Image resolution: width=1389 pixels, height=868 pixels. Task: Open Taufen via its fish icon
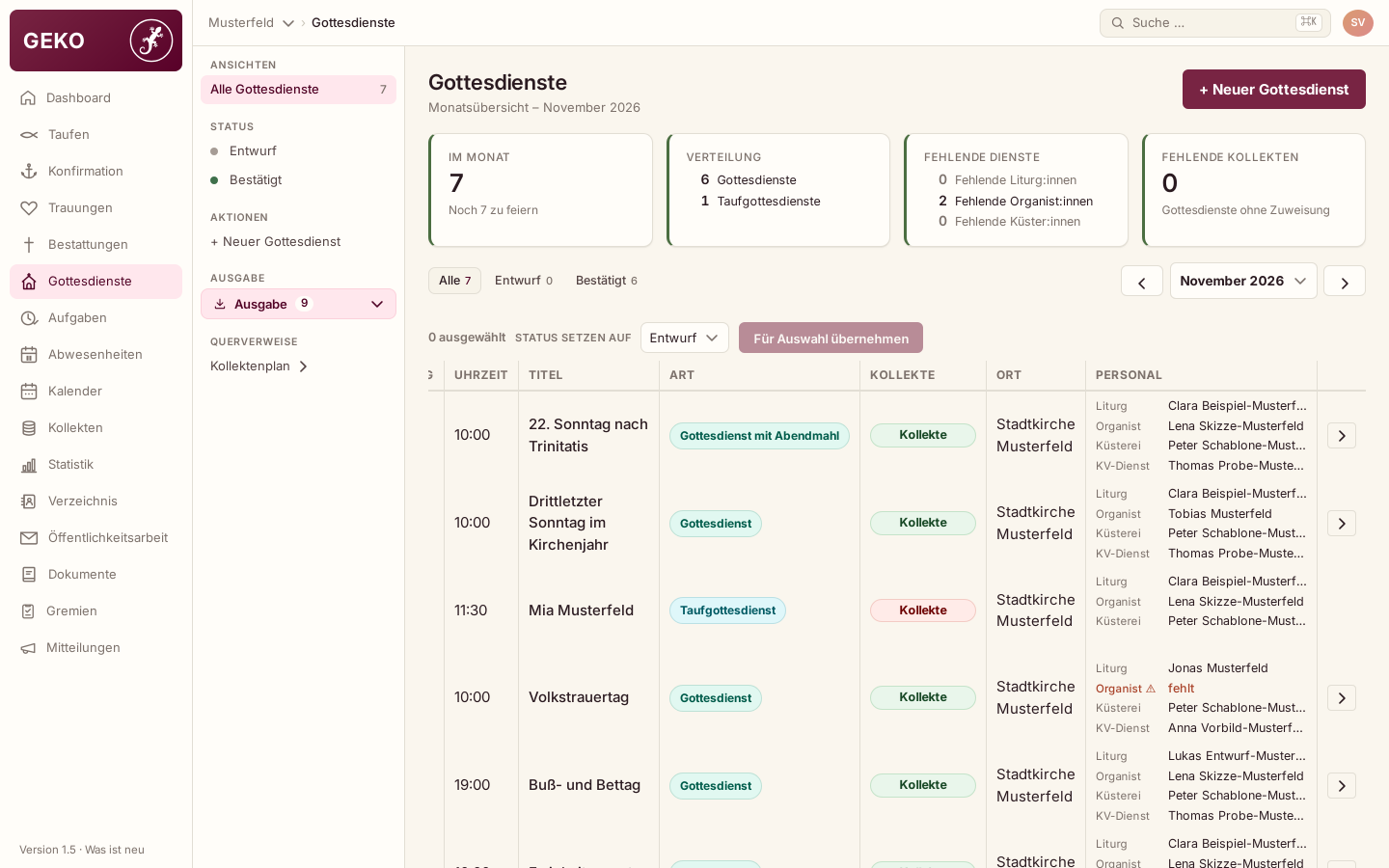[x=29, y=135]
